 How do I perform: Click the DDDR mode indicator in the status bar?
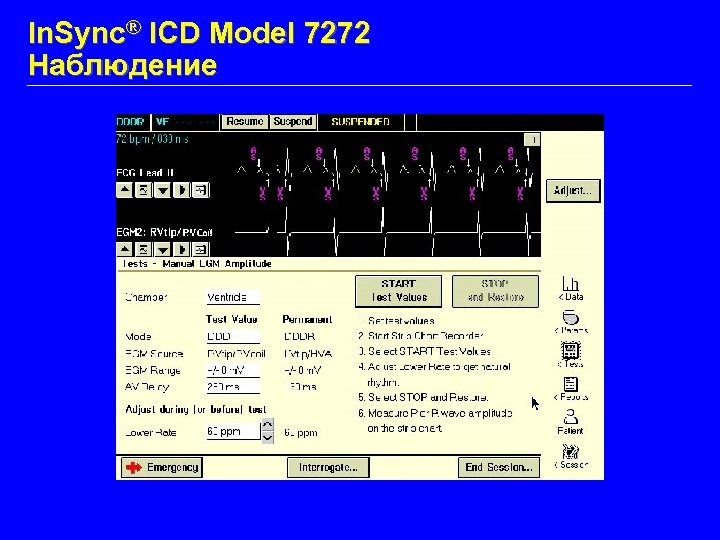click(x=132, y=122)
